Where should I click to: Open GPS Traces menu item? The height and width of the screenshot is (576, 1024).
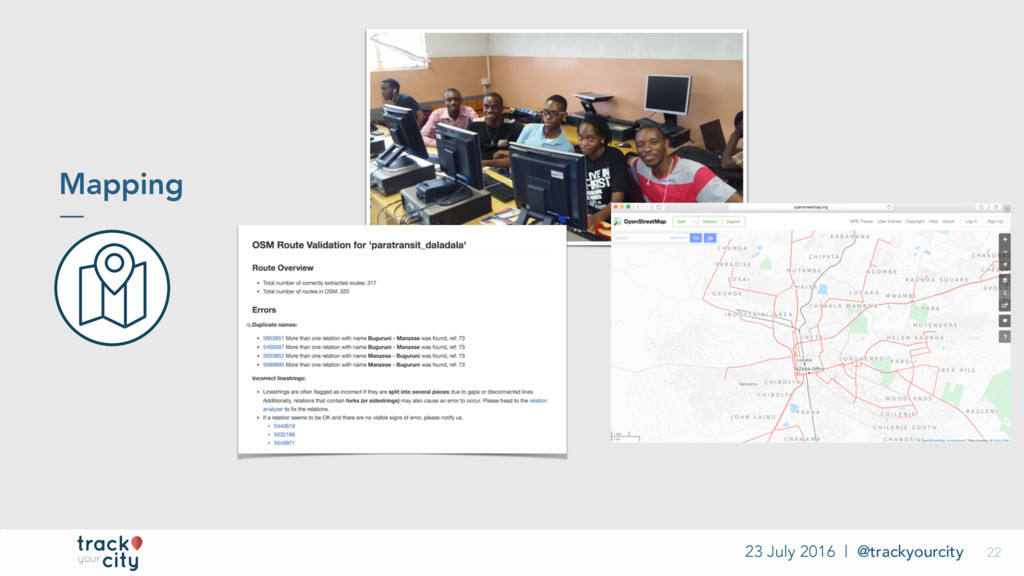[861, 221]
